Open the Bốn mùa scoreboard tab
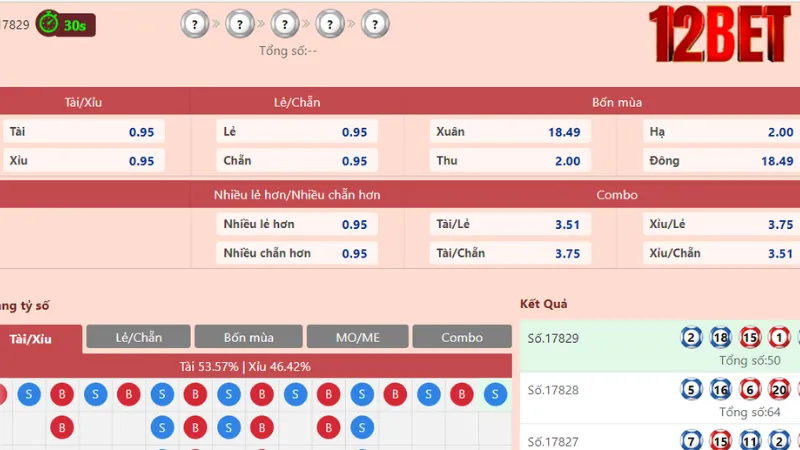 click(x=248, y=337)
